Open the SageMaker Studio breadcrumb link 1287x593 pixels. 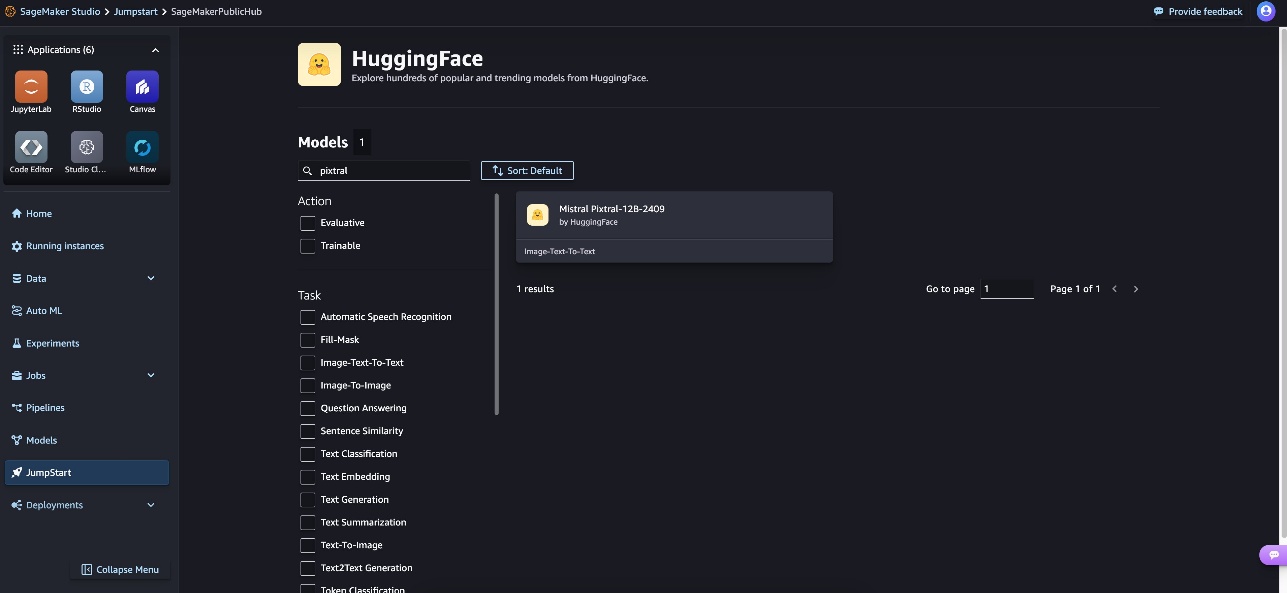point(60,11)
